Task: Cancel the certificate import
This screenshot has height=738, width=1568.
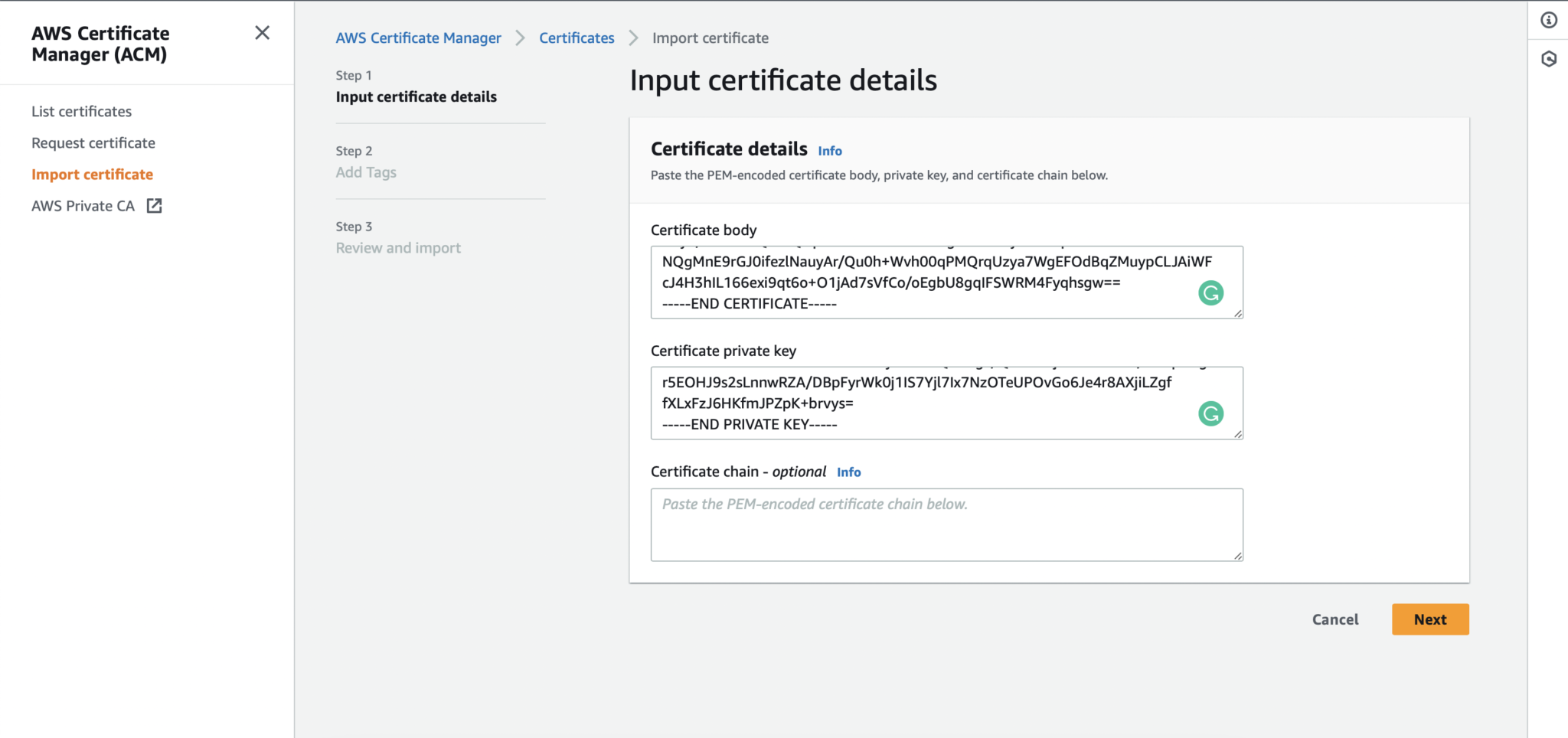Action: [1334, 619]
